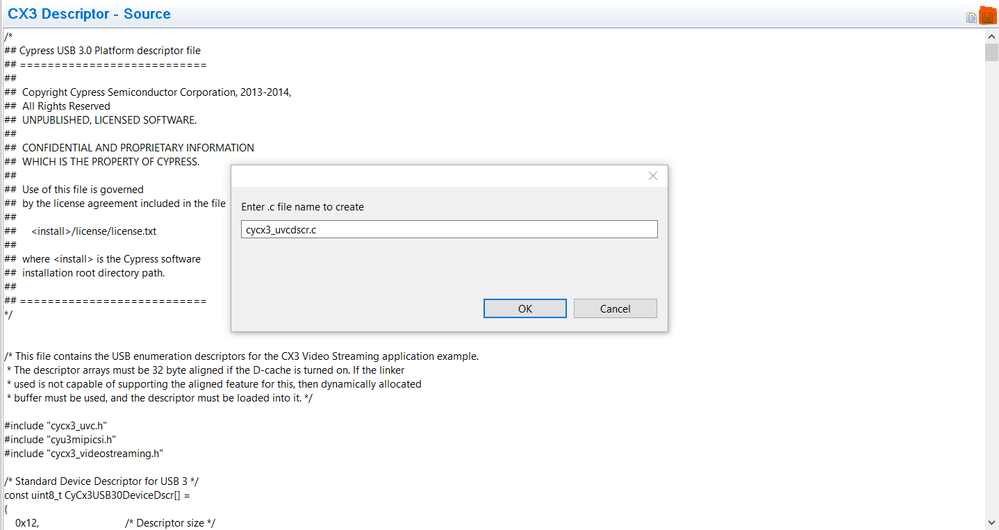Click the 'Enter .c file name to create' label
Viewport: 999px width, 530px height.
(x=303, y=207)
